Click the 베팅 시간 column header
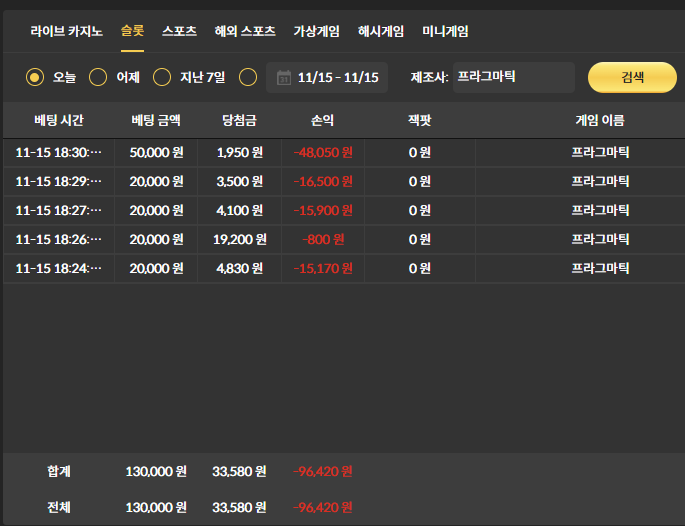Screen dimensions: 685x526 58,120
